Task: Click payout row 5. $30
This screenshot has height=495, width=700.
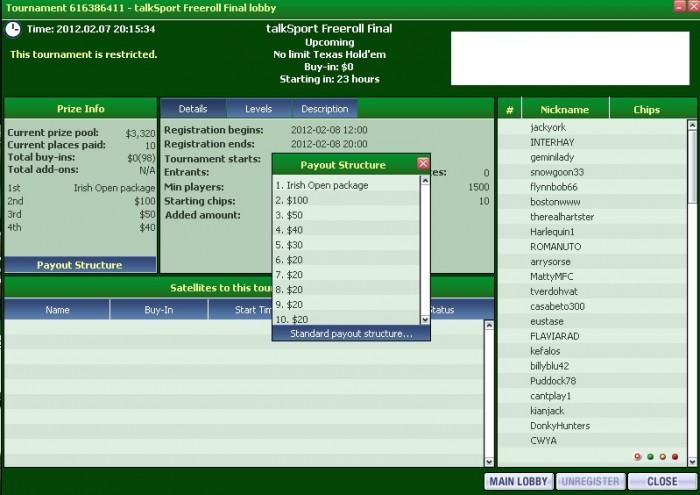Action: pyautogui.click(x=346, y=245)
